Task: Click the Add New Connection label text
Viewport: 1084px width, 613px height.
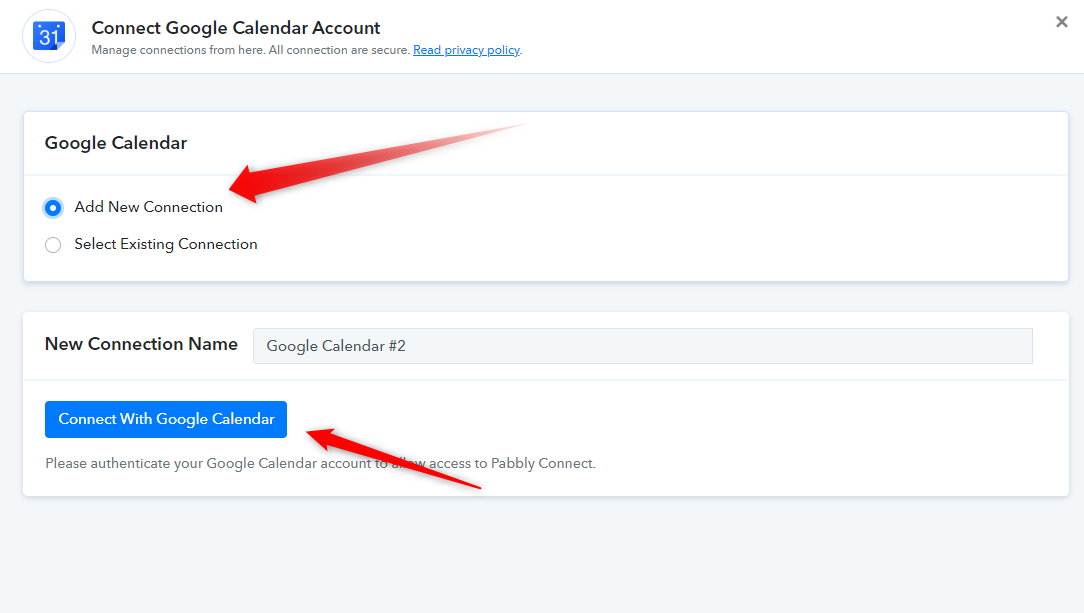Action: pos(149,207)
